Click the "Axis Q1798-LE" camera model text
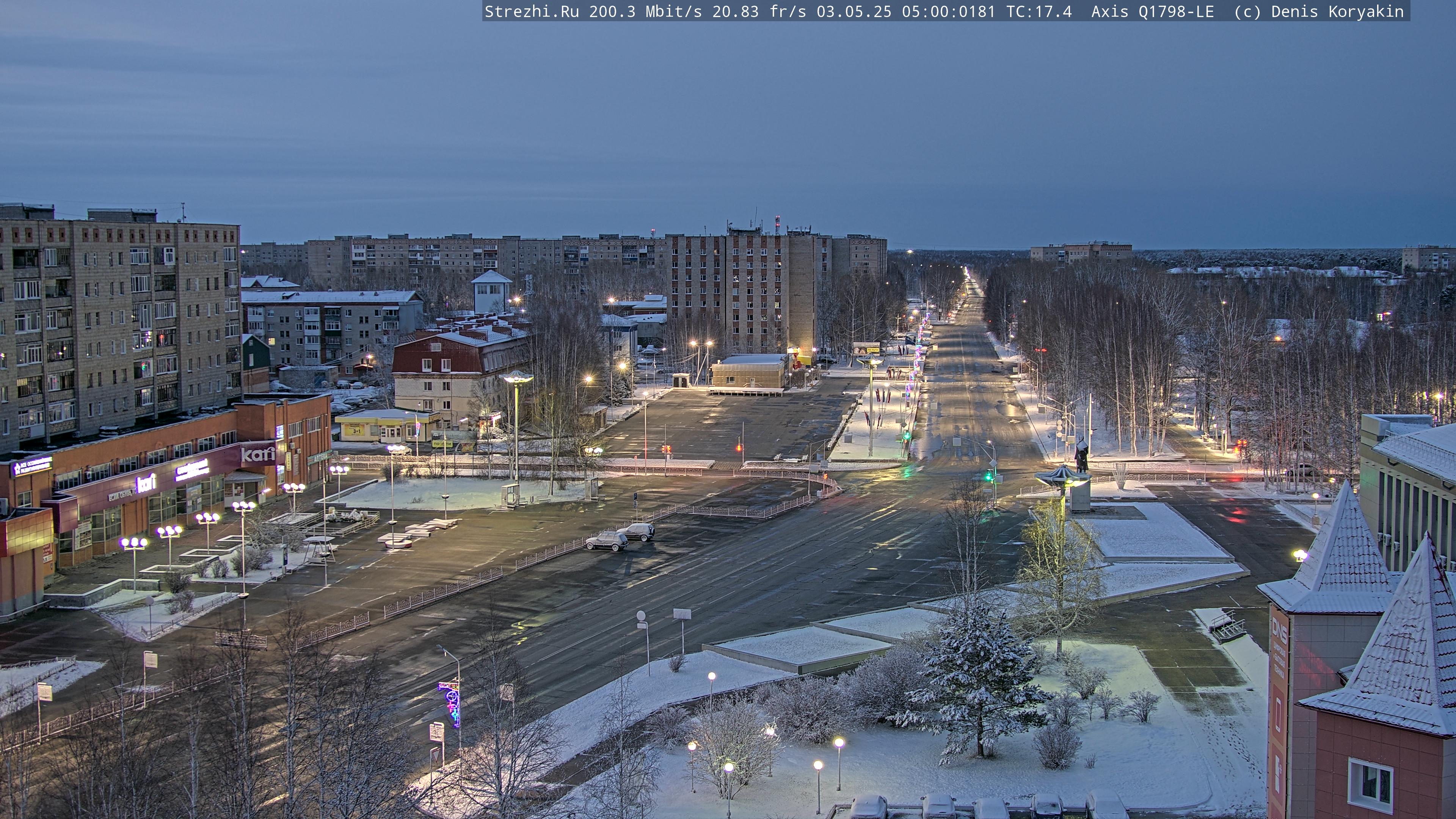This screenshot has height=819, width=1456. [1153, 12]
